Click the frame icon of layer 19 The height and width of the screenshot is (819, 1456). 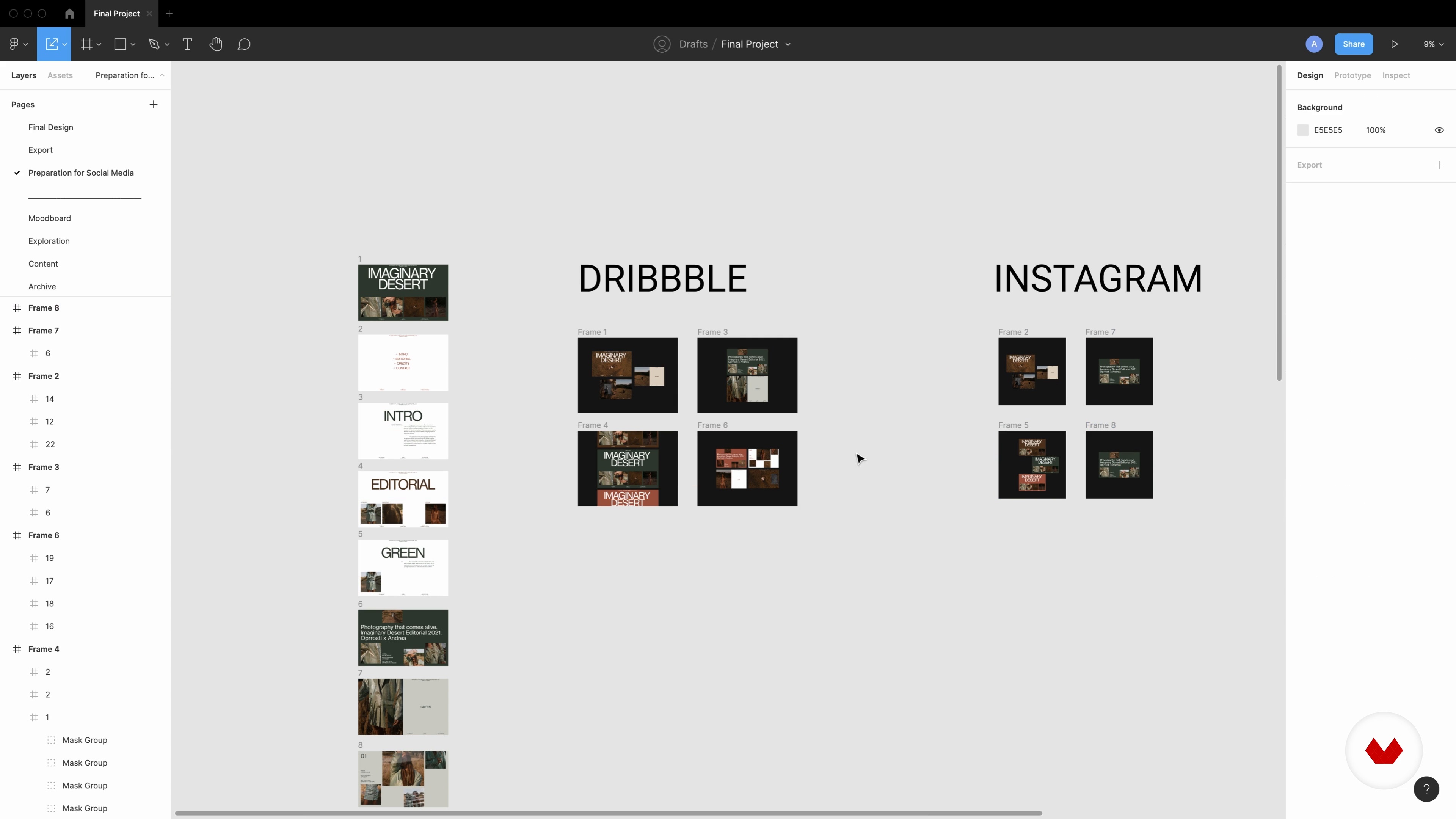tap(34, 558)
